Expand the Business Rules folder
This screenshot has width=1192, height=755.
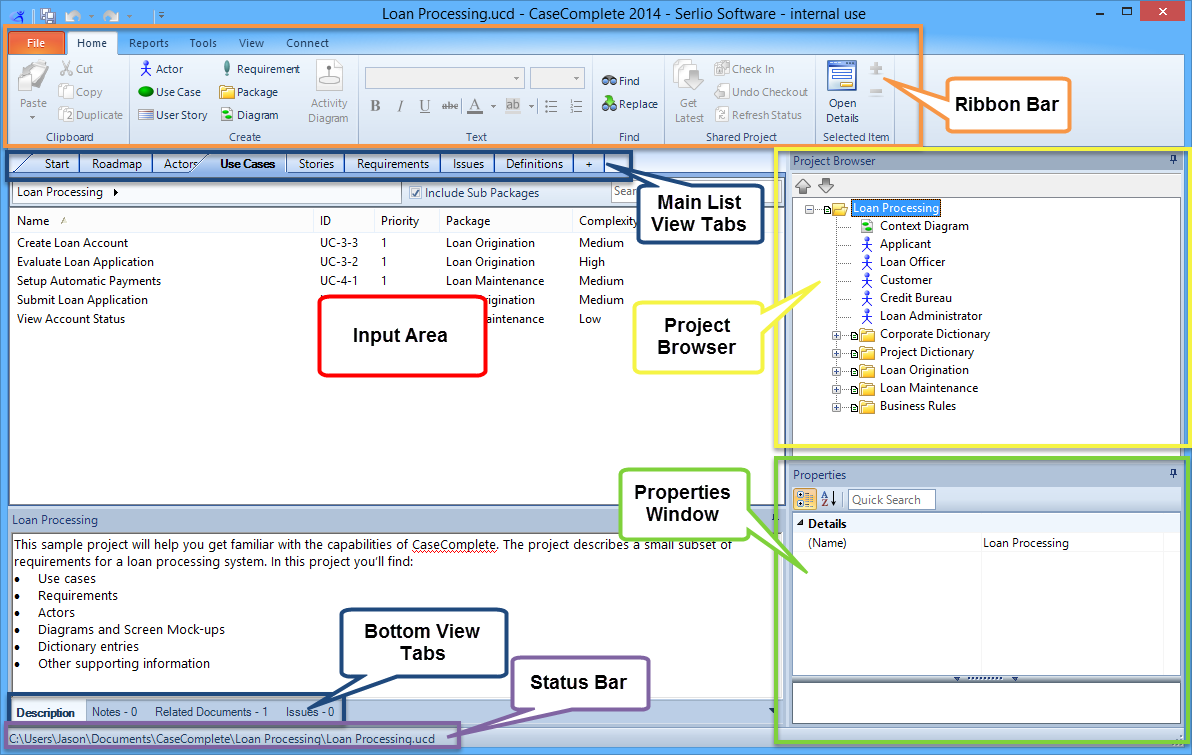(836, 408)
